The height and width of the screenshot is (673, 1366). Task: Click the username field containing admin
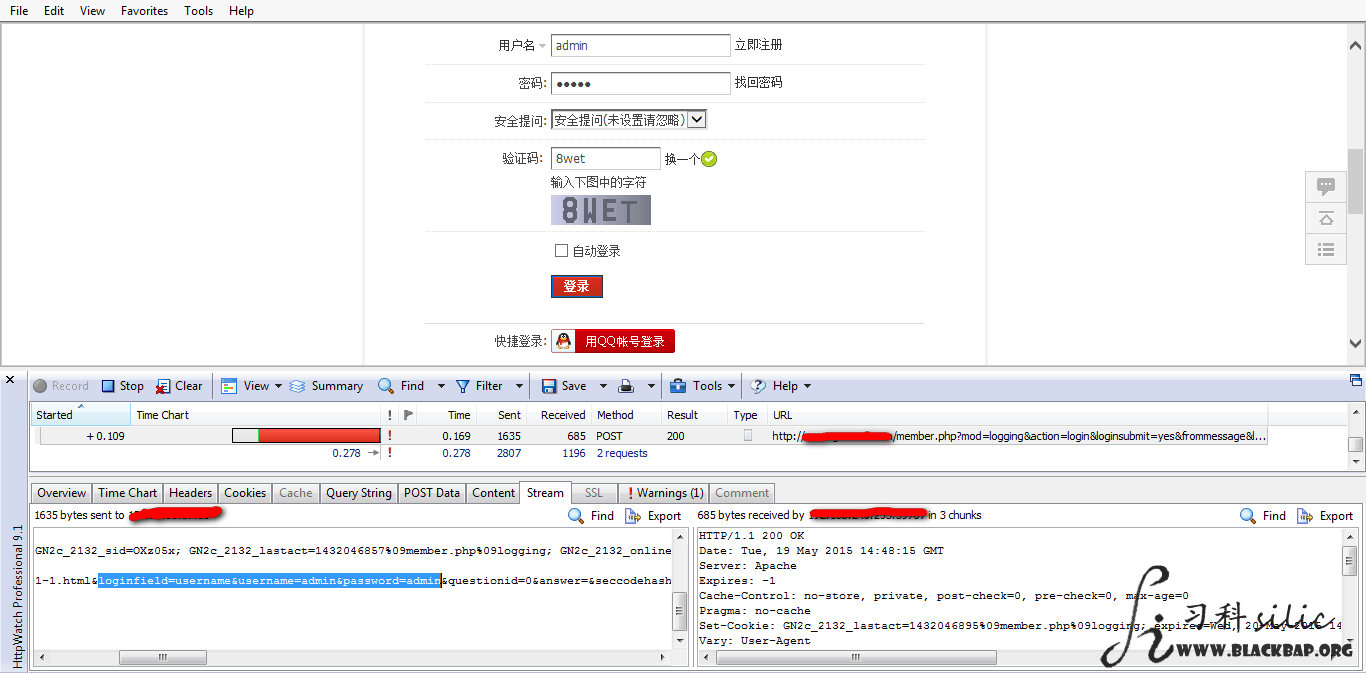tap(641, 45)
